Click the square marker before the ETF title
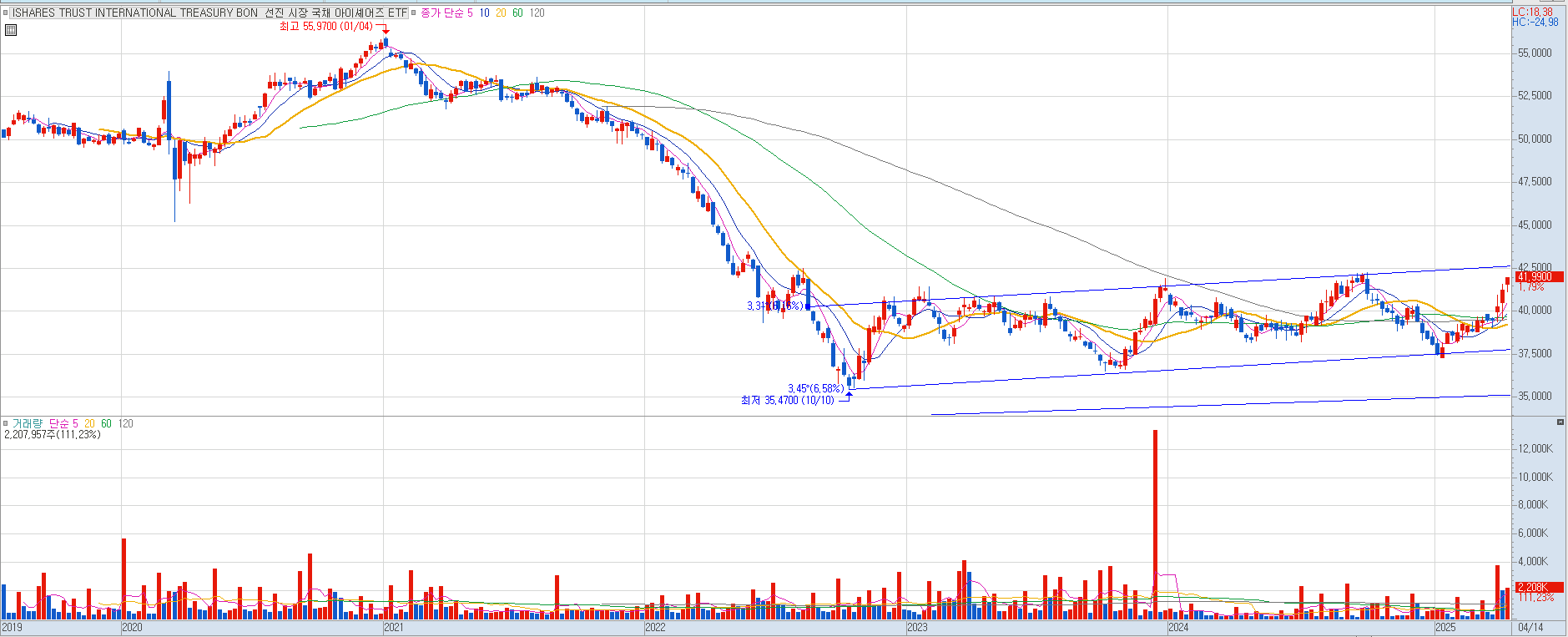The height and width of the screenshot is (637, 1568). click(5, 13)
